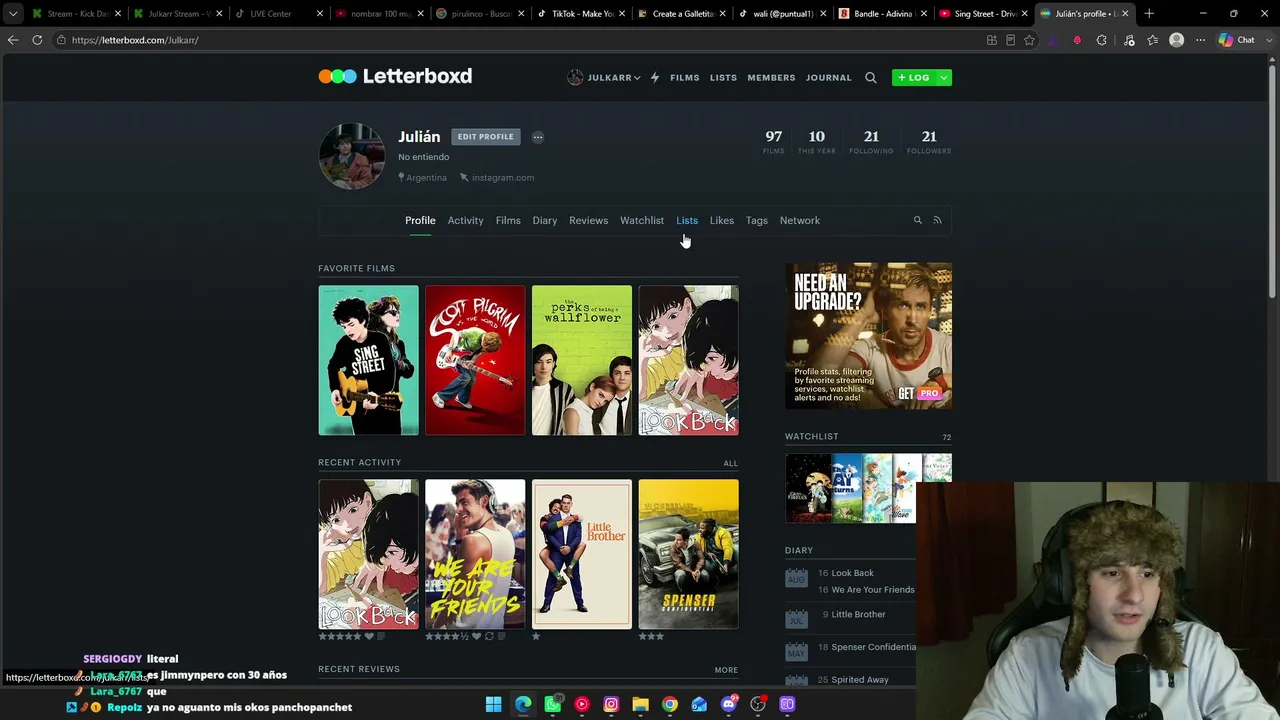Open the browser extensions puzzle icon
1280x720 pixels.
point(1102,40)
